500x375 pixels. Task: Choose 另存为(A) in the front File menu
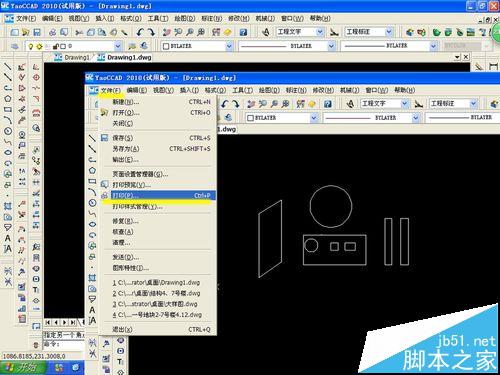click(158, 149)
